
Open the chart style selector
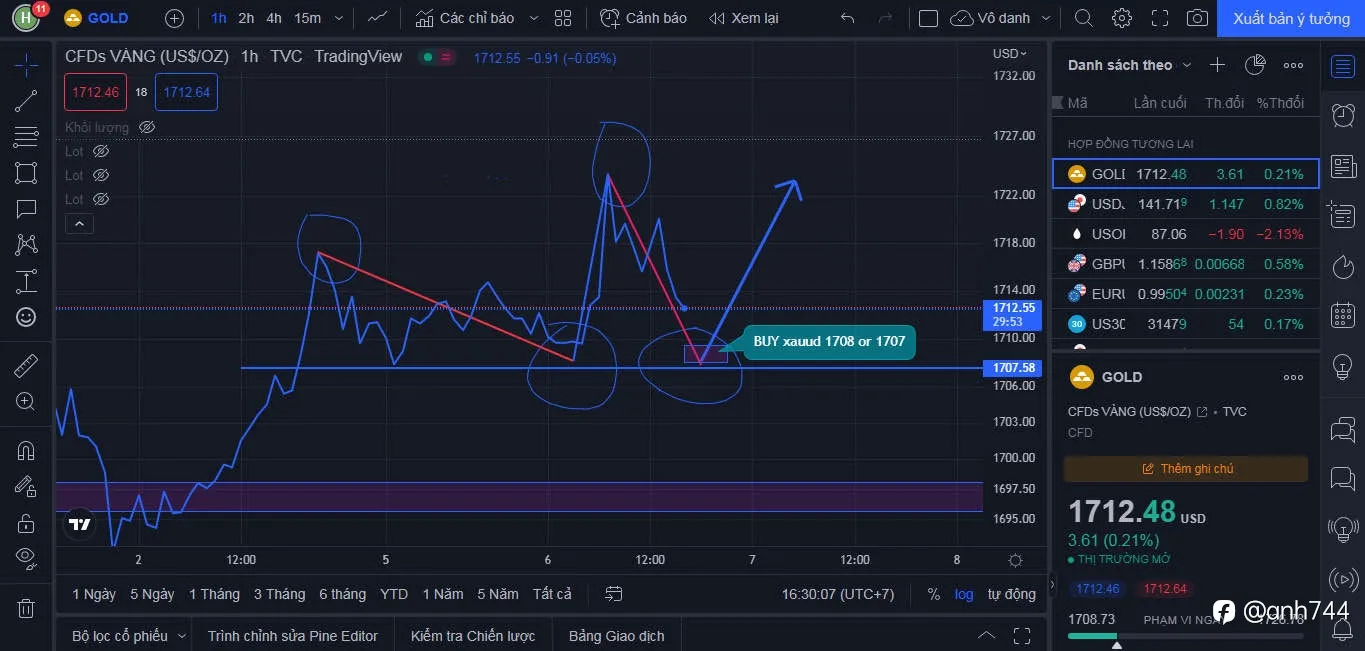[378, 18]
